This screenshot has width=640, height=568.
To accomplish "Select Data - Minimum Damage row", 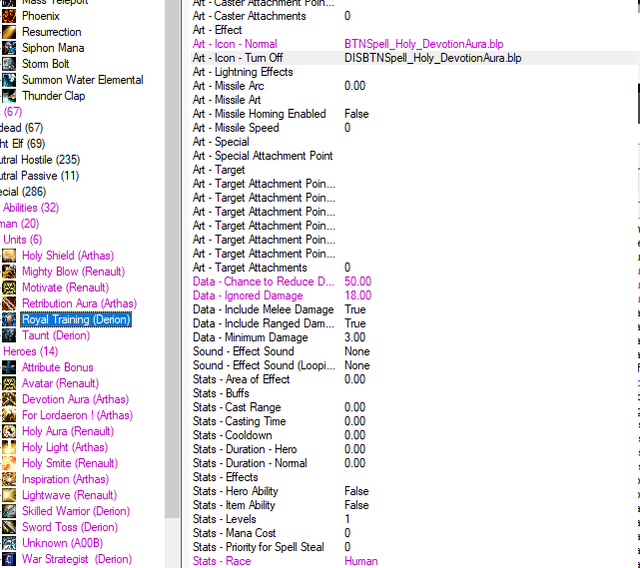I will coord(415,337).
